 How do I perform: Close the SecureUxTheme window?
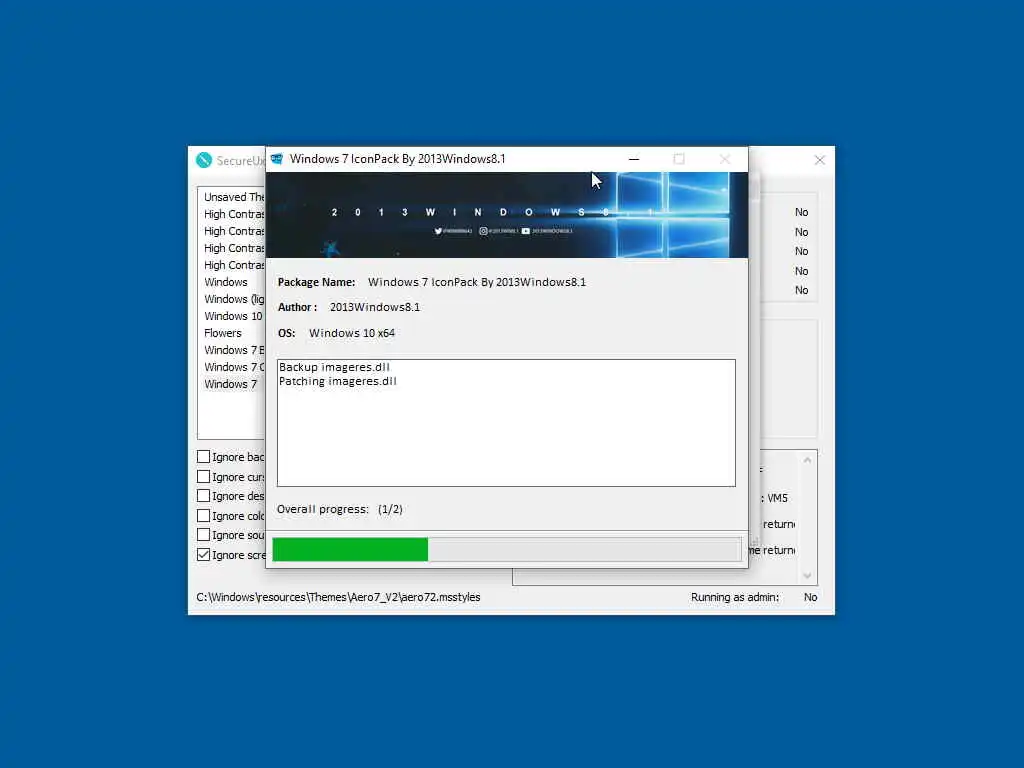820,160
